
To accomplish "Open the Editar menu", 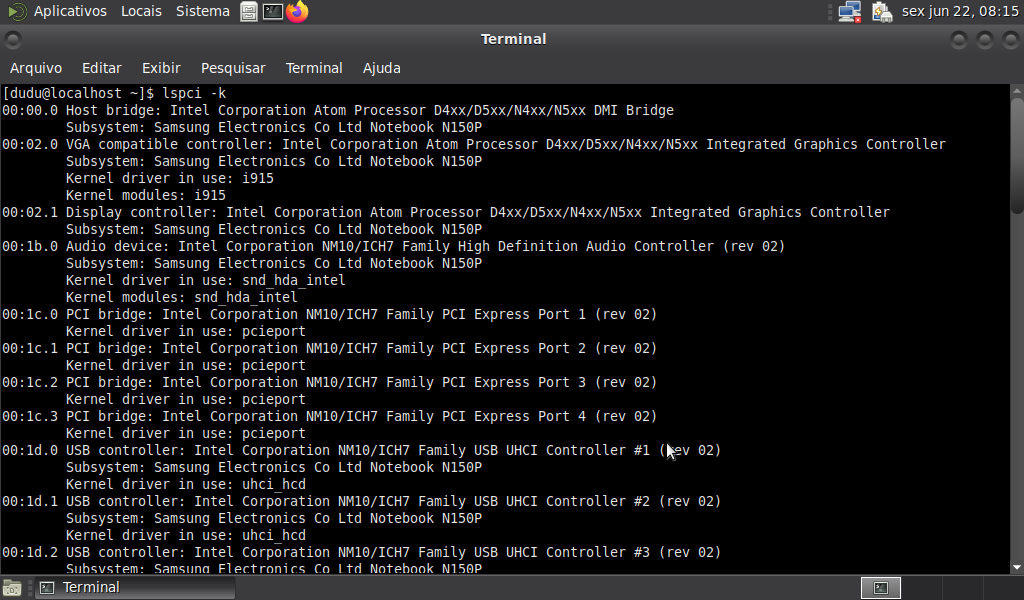I will (102, 68).
